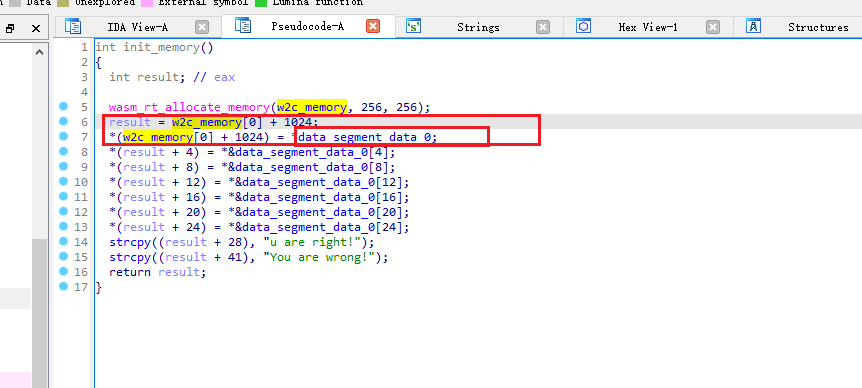Open the Structures tab

point(818,27)
